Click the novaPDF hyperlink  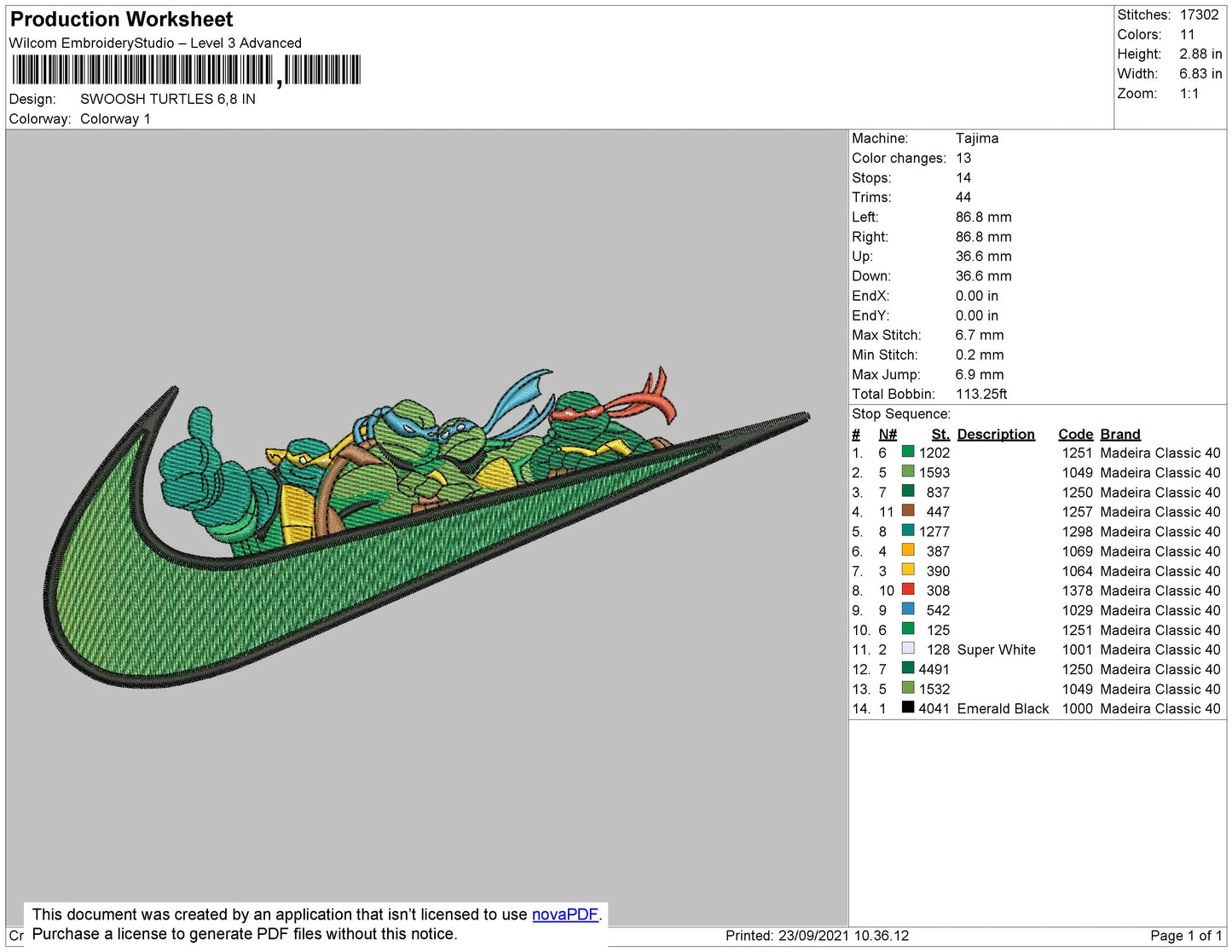[564, 914]
